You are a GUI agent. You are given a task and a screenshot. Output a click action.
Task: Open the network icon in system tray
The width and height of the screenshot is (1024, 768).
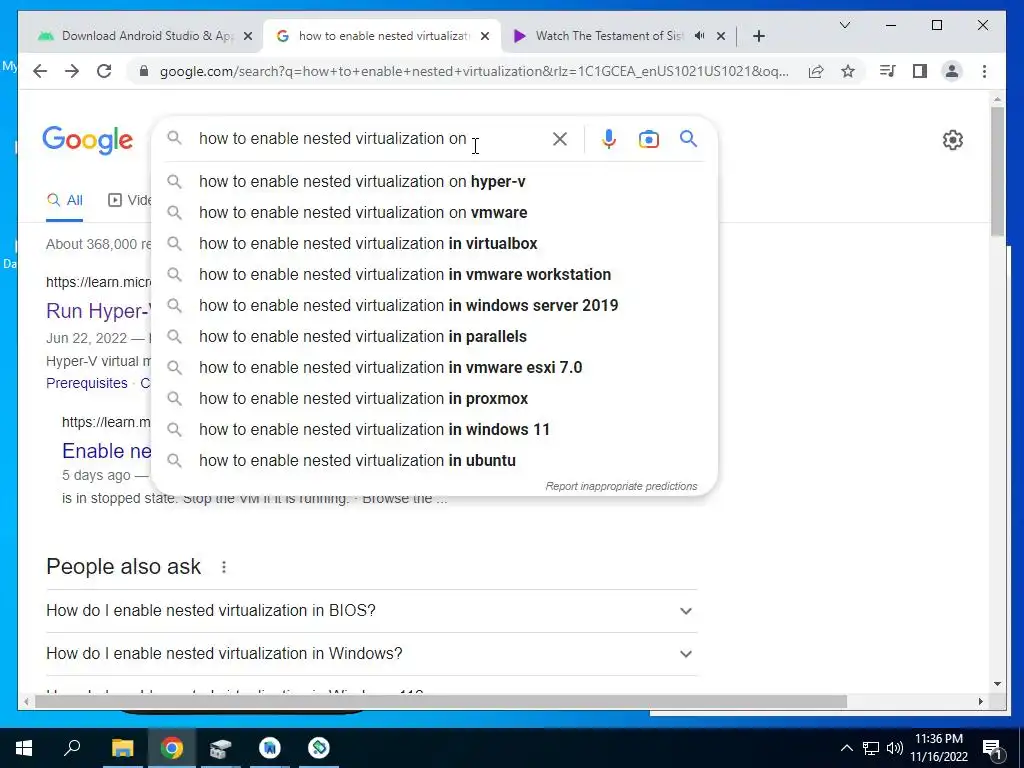[871, 748]
